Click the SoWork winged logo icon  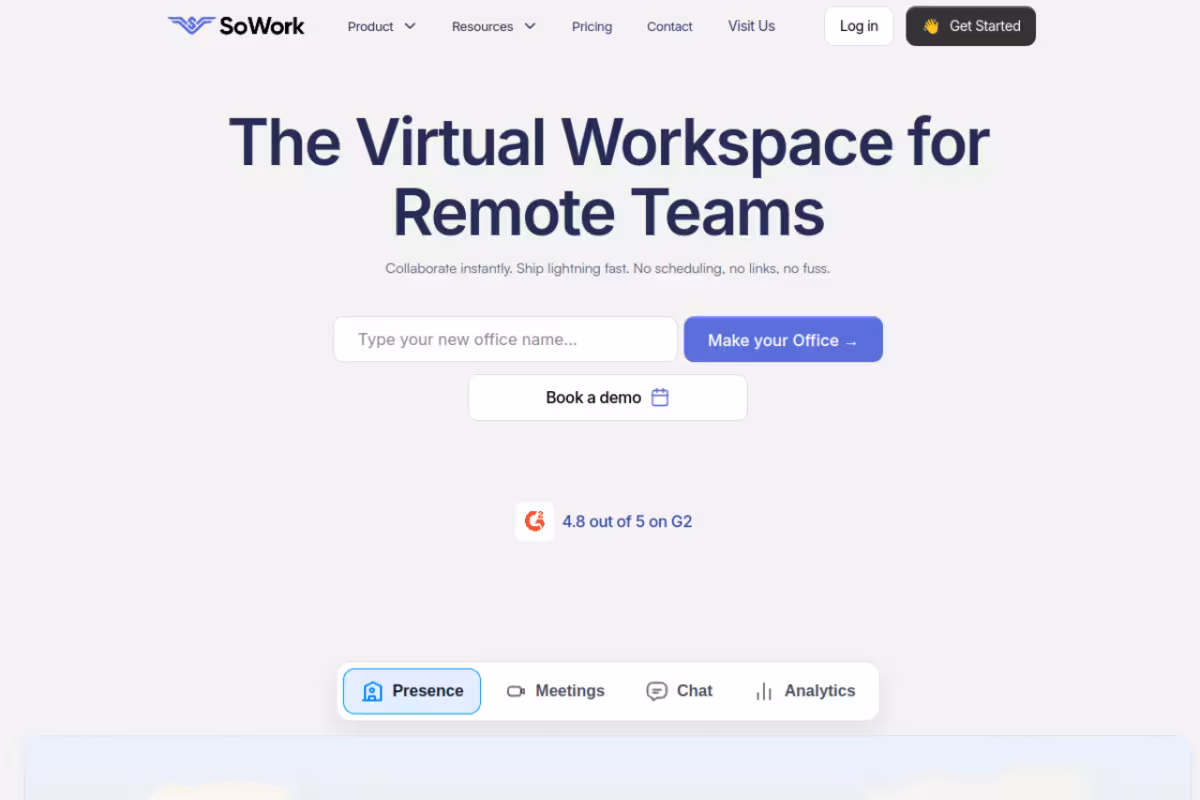coord(191,26)
